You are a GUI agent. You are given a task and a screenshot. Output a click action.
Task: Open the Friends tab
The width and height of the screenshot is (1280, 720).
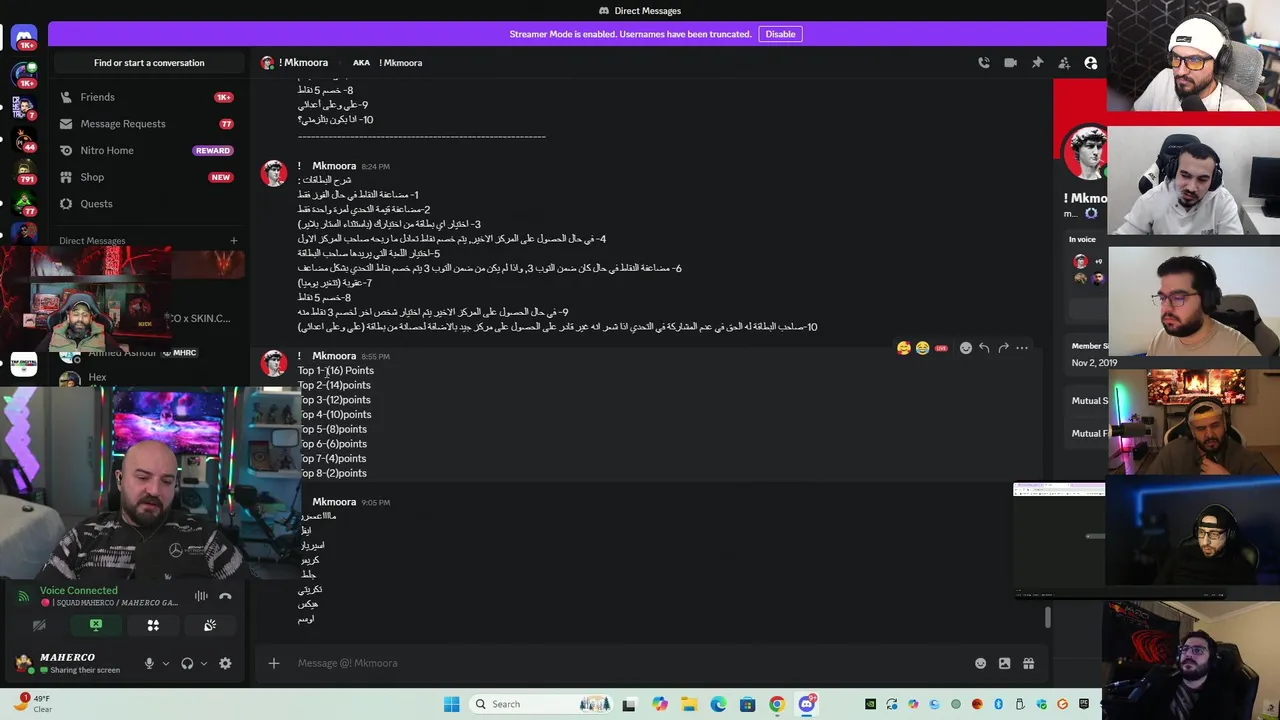[x=149, y=97]
